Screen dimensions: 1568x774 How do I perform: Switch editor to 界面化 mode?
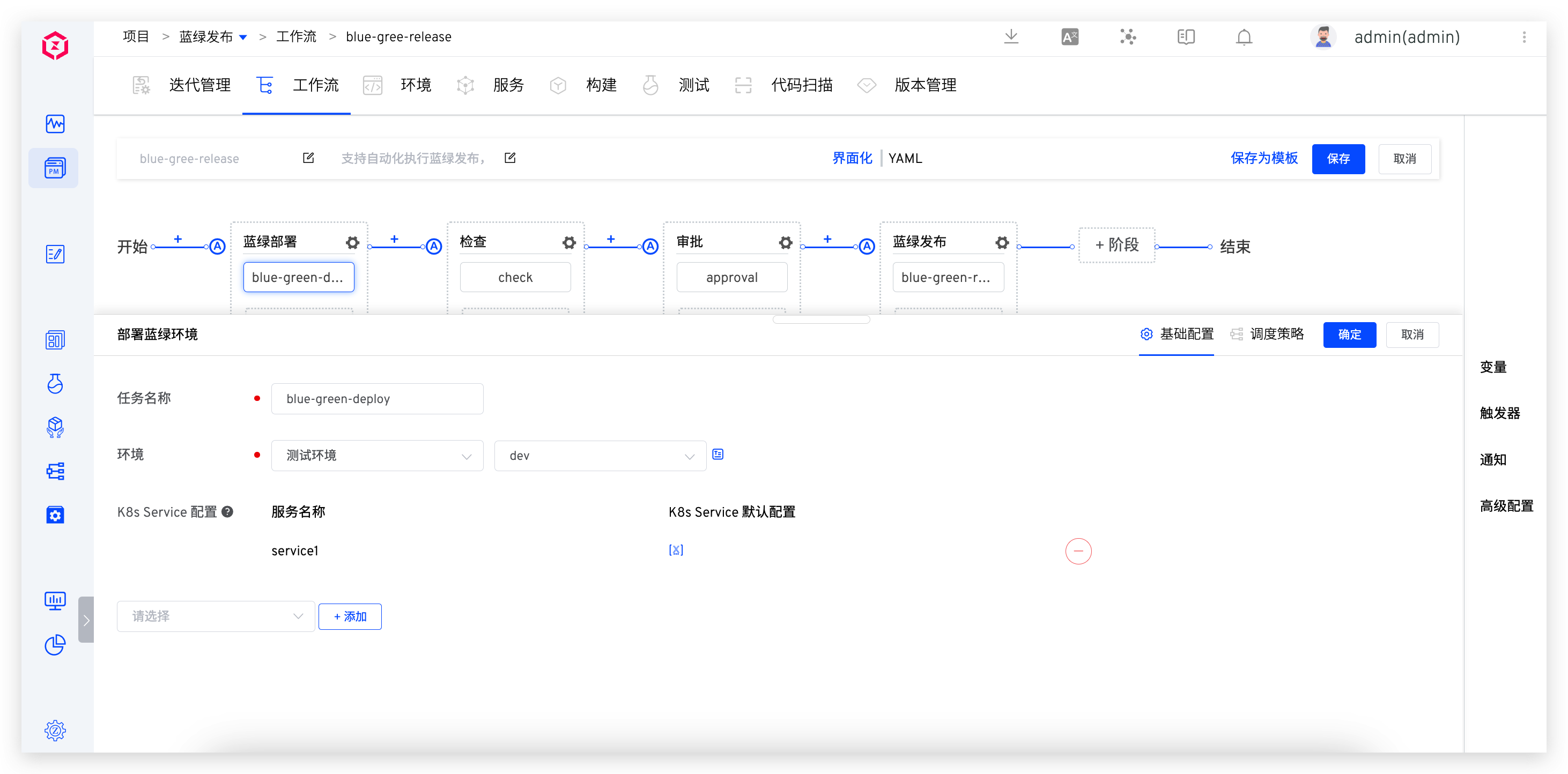pyautogui.click(x=852, y=158)
